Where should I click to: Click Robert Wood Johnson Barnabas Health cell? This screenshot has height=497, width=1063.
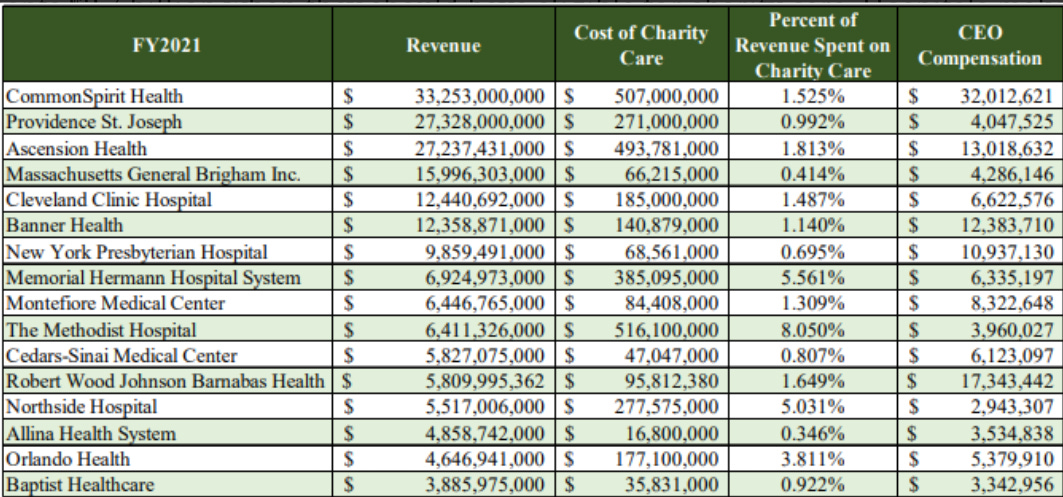pyautogui.click(x=167, y=381)
